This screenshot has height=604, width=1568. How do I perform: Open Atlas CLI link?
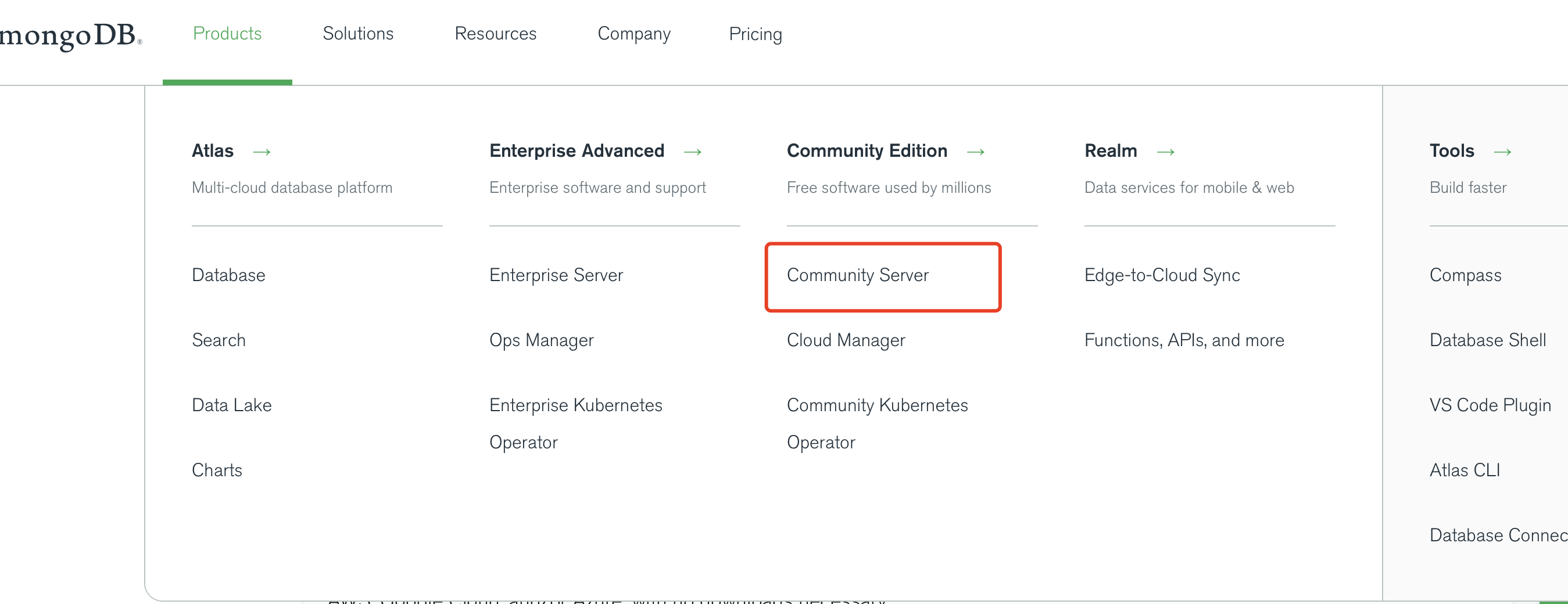click(x=1464, y=470)
